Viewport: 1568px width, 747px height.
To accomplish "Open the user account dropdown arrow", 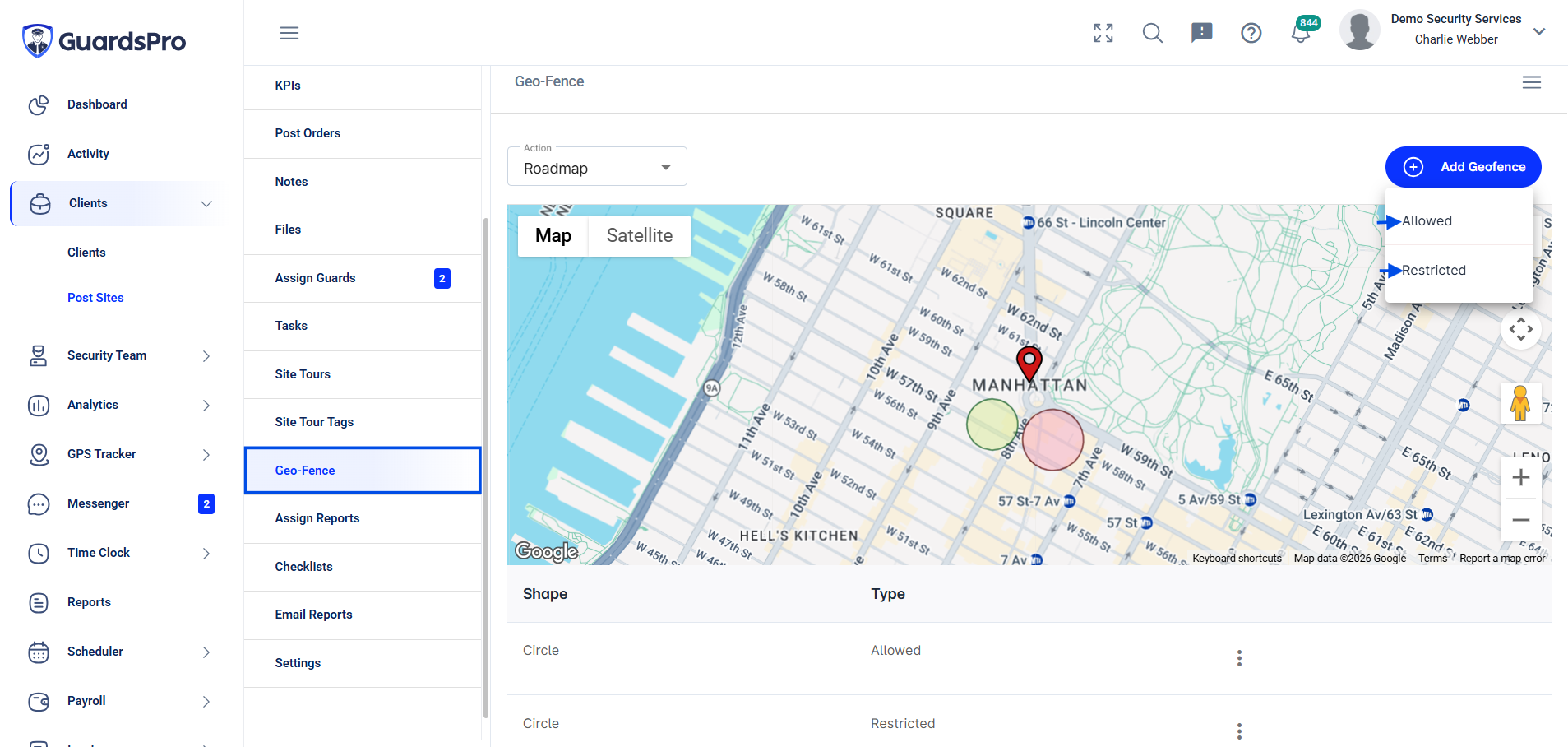I will click(1539, 31).
